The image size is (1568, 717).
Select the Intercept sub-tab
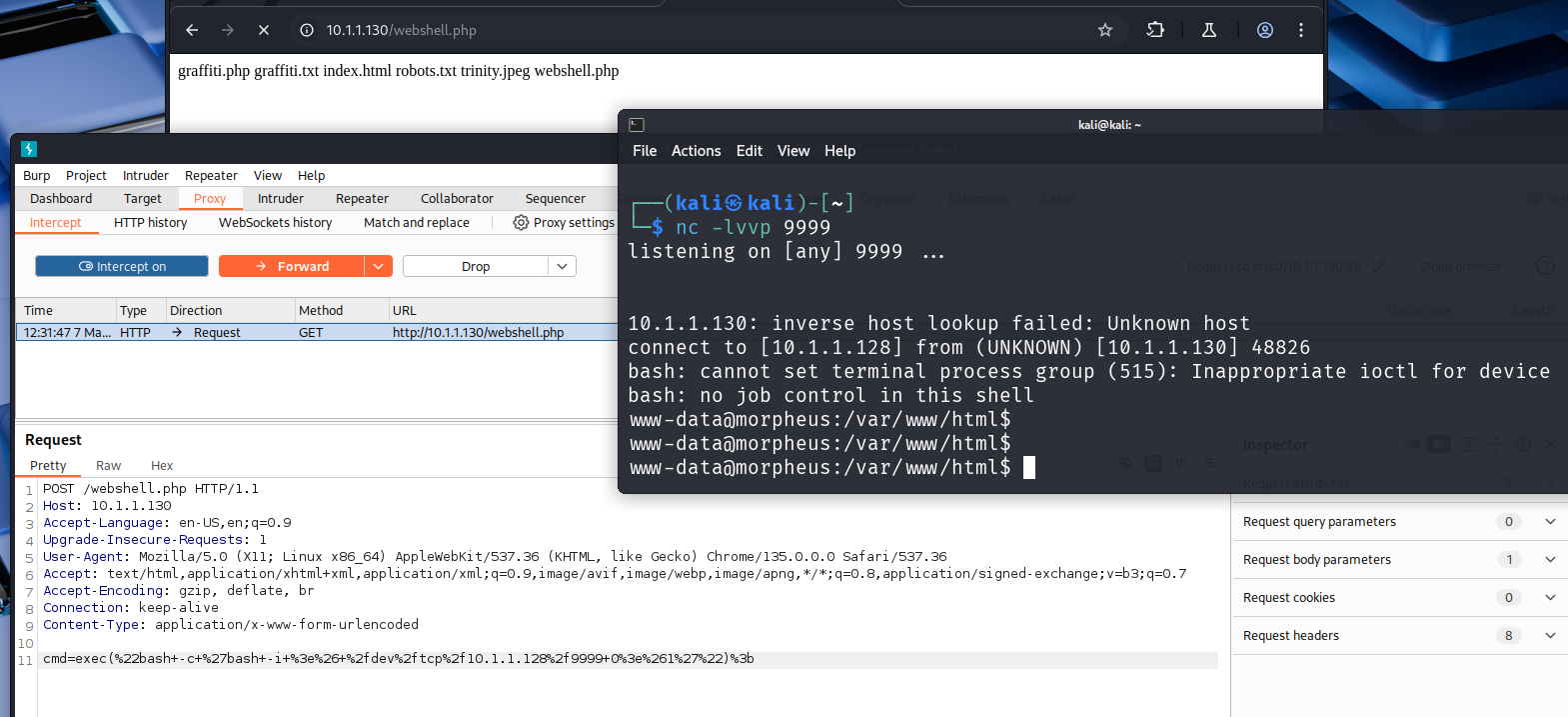coord(56,222)
